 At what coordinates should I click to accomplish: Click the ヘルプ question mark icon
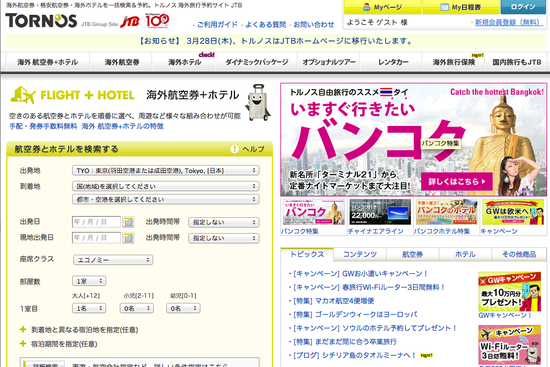click(234, 149)
